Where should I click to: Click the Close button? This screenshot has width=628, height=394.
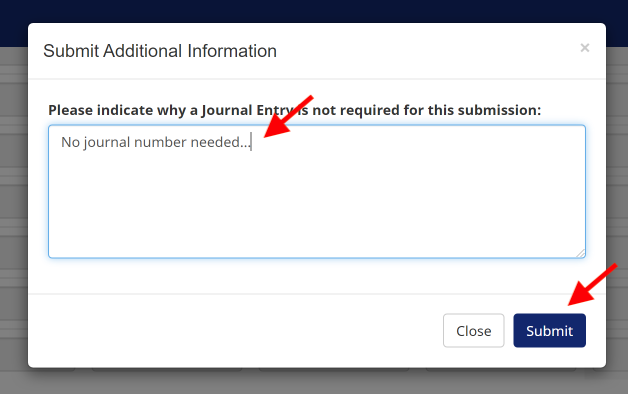[x=473, y=330]
